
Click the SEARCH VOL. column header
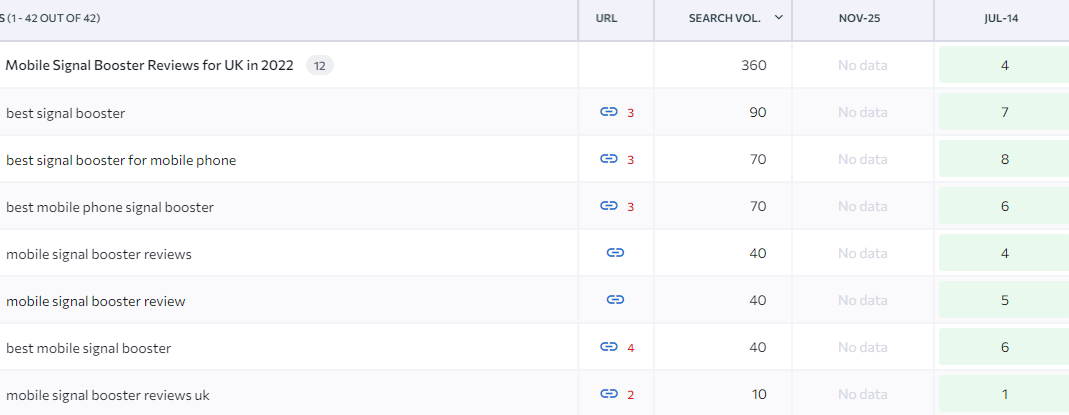(x=723, y=19)
